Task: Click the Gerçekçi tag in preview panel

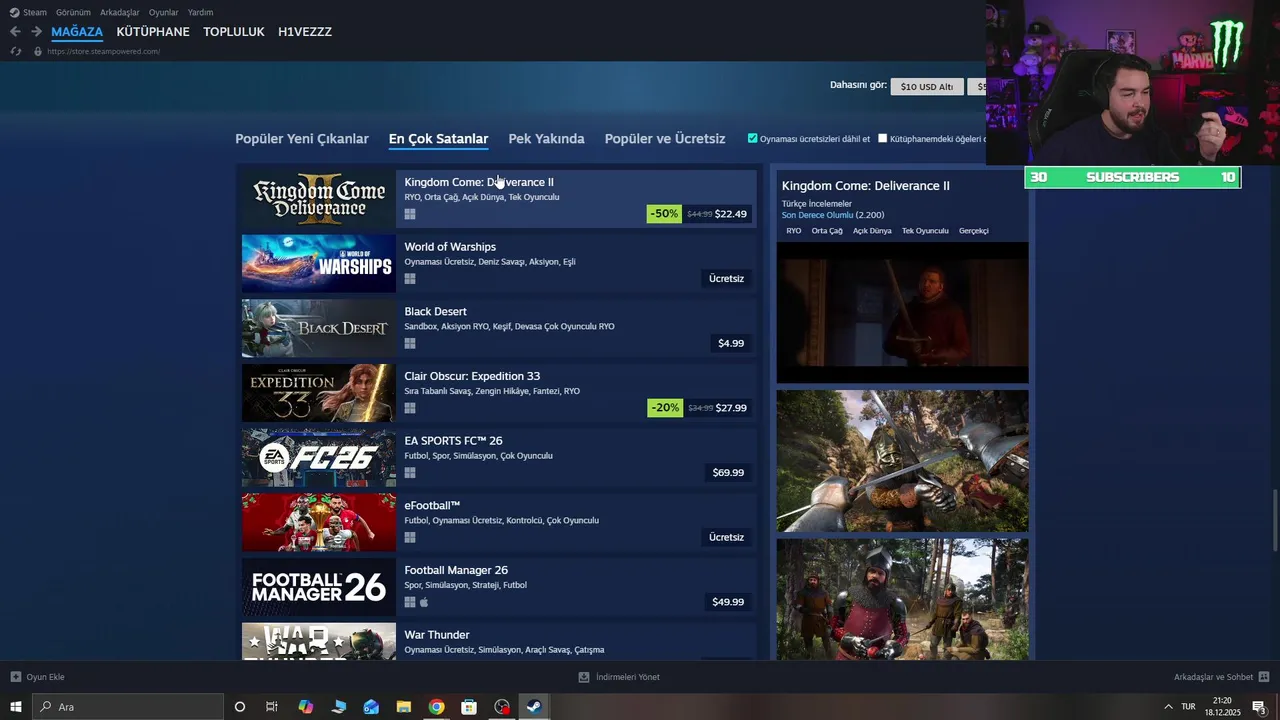Action: (x=974, y=231)
